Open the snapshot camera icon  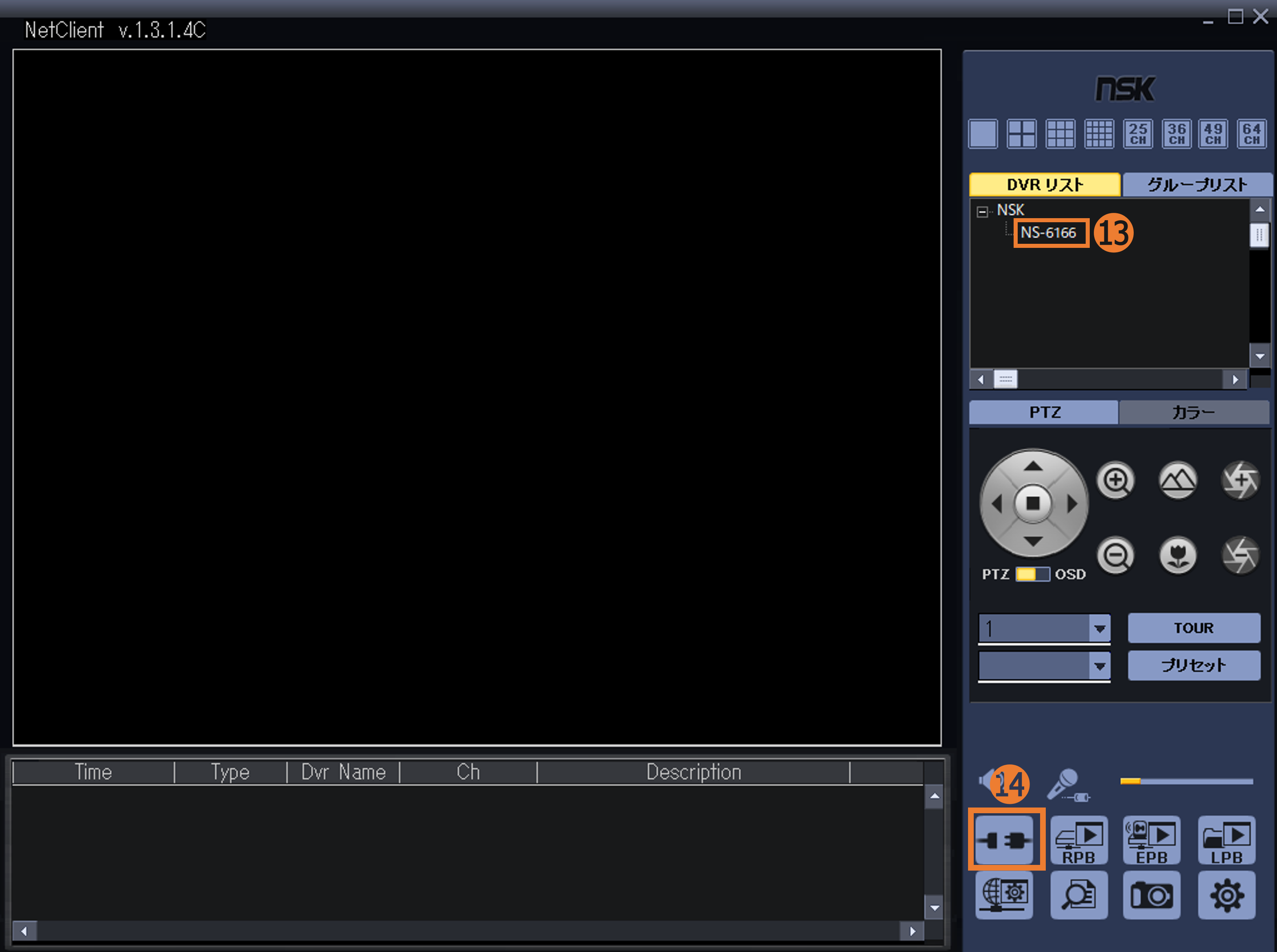pyautogui.click(x=1151, y=895)
